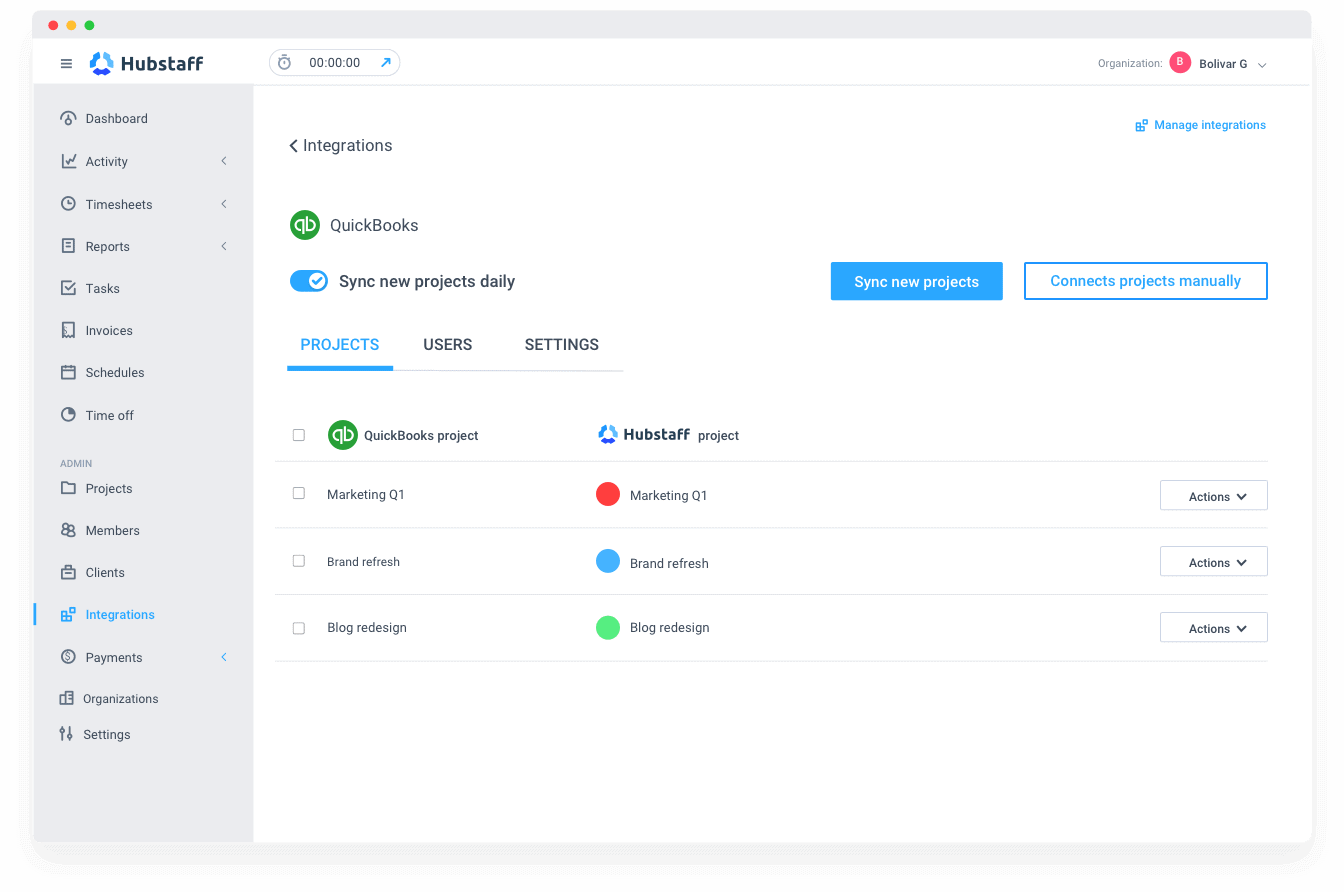
Task: Open Schedules in sidebar
Action: point(115,372)
